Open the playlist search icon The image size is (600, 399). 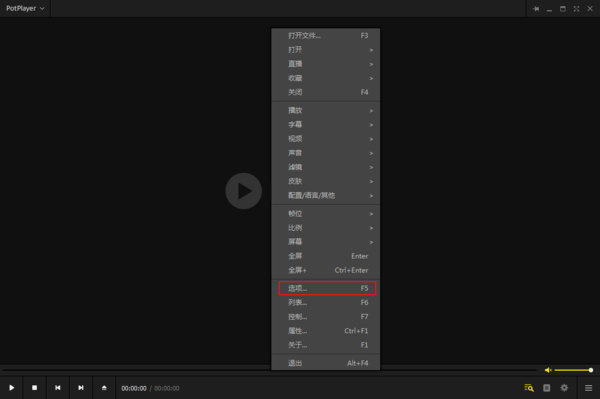coord(529,388)
